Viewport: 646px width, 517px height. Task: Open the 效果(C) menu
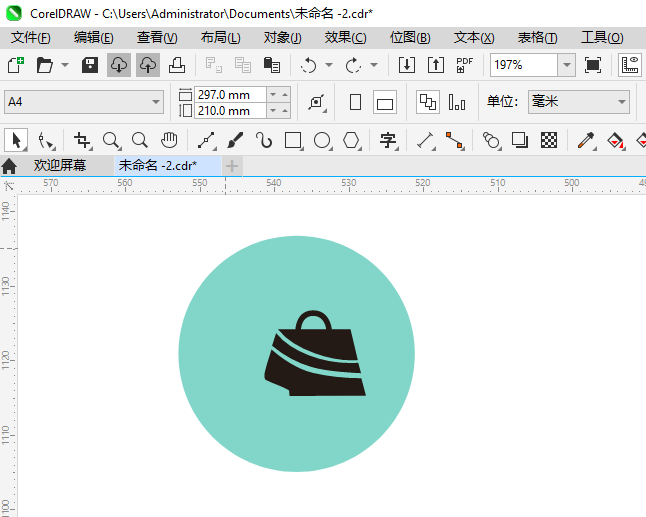click(345, 37)
